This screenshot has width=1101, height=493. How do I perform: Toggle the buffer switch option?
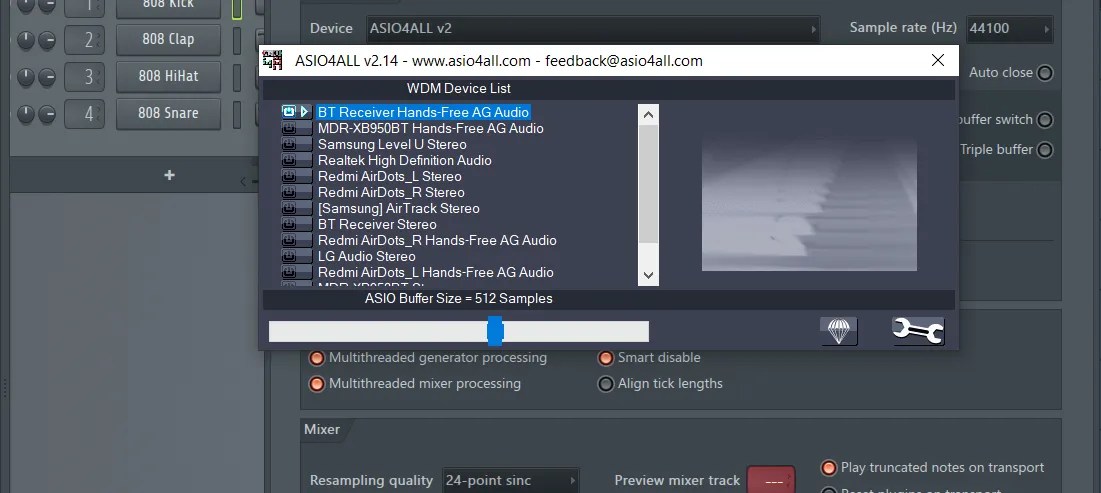tap(1045, 119)
